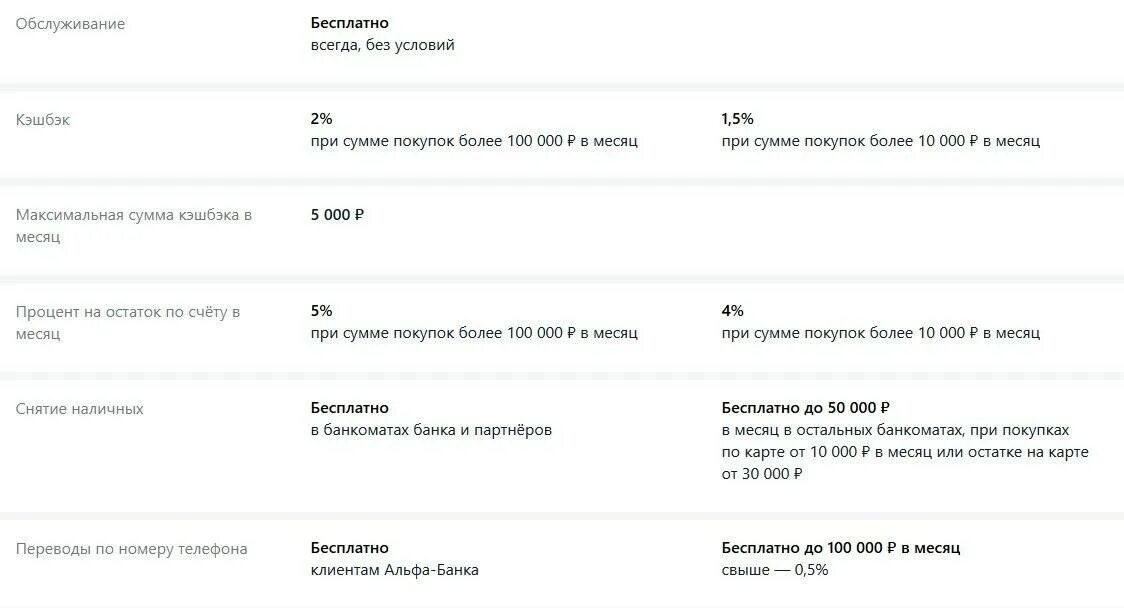Click the "свыше — 0,5%" fee text
The width and height of the screenshot is (1124, 608).
774,570
